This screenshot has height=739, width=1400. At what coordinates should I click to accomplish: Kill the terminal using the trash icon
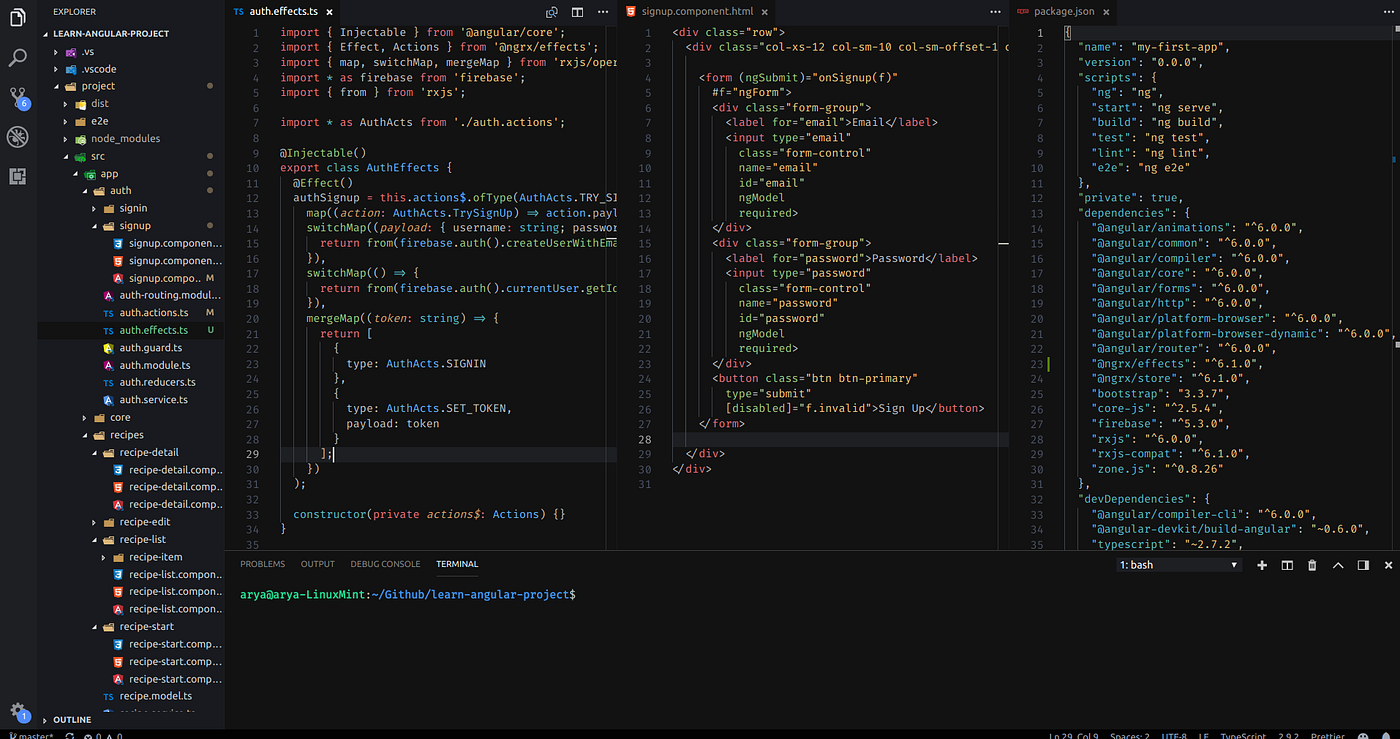pyautogui.click(x=1311, y=565)
